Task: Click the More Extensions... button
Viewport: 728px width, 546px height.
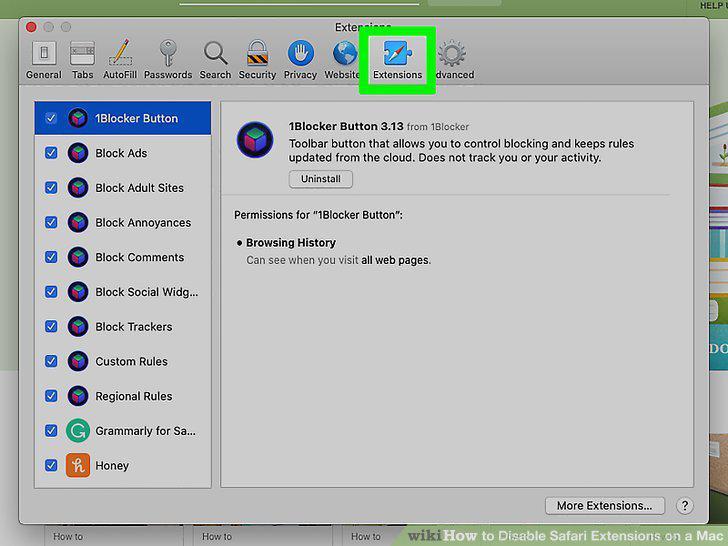Action: coord(604,506)
